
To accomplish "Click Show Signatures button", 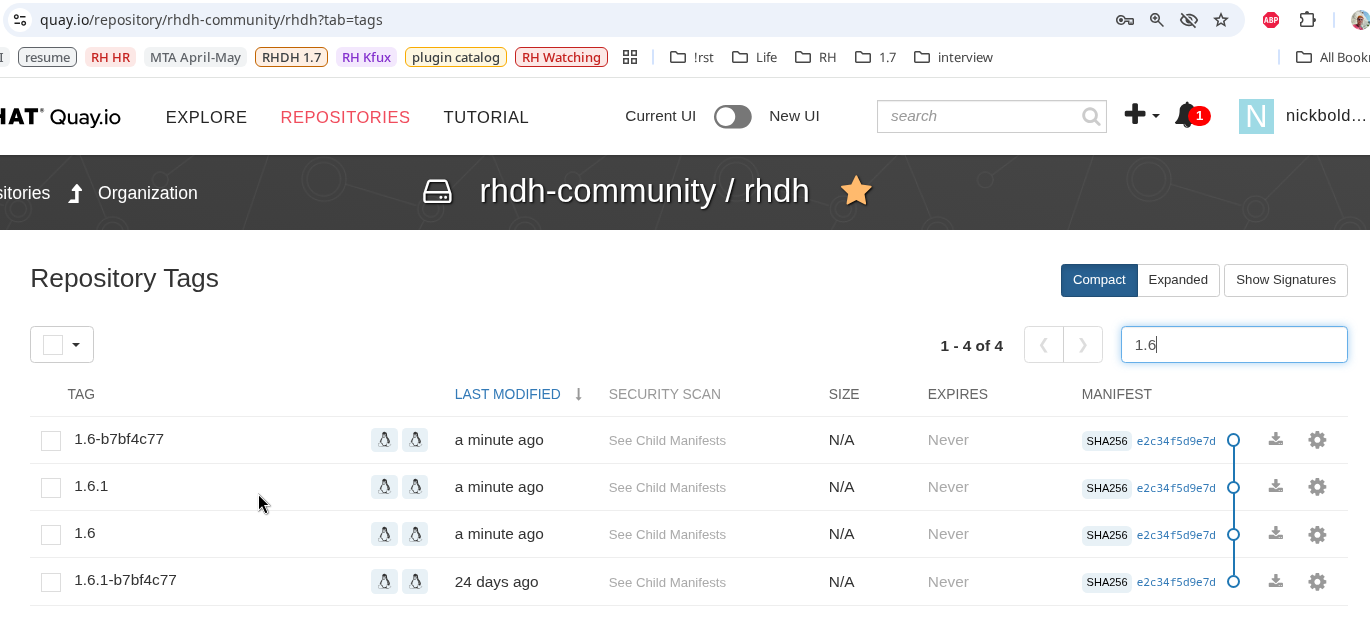I will coord(1285,280).
